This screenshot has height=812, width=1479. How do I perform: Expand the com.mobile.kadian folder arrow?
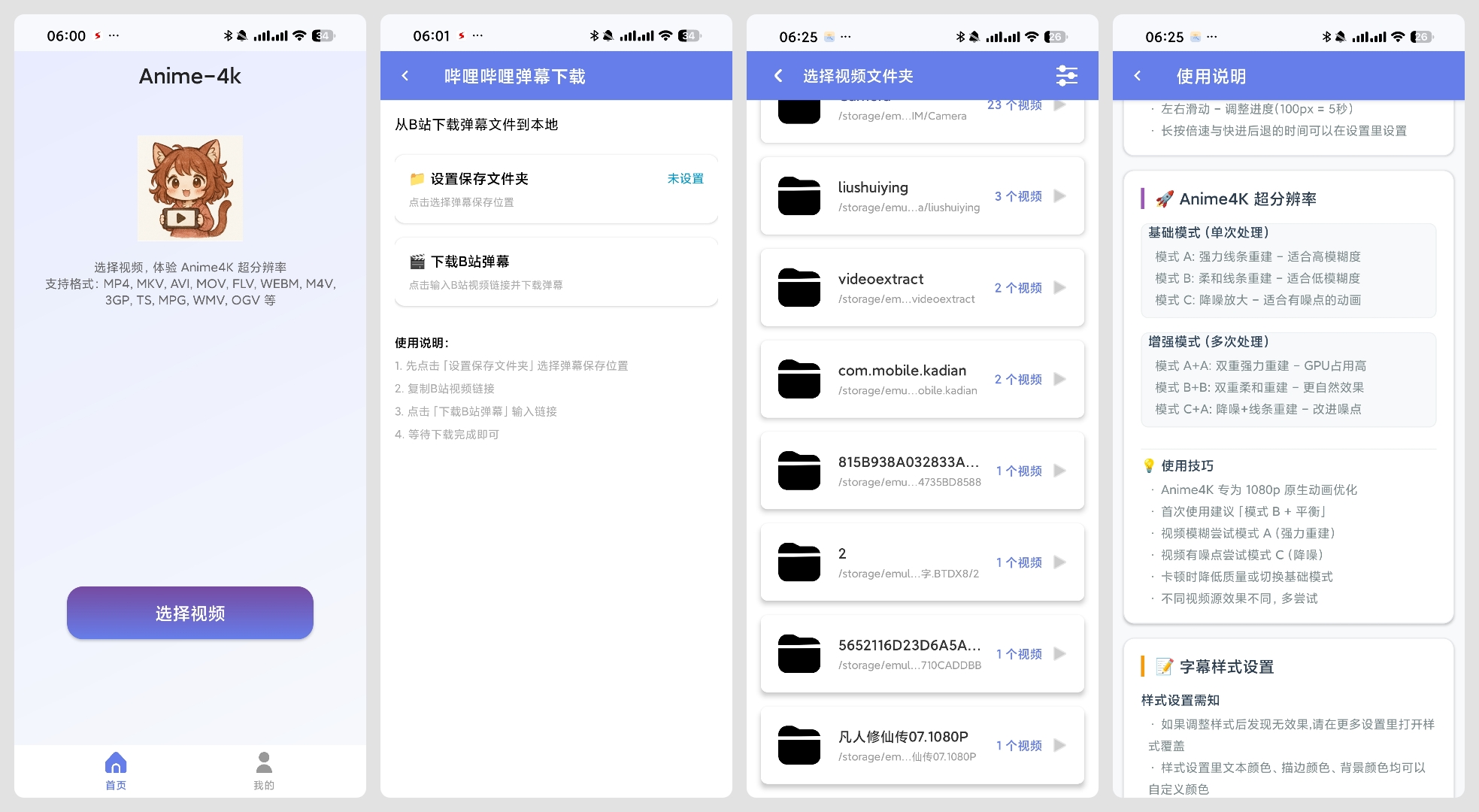(1060, 379)
